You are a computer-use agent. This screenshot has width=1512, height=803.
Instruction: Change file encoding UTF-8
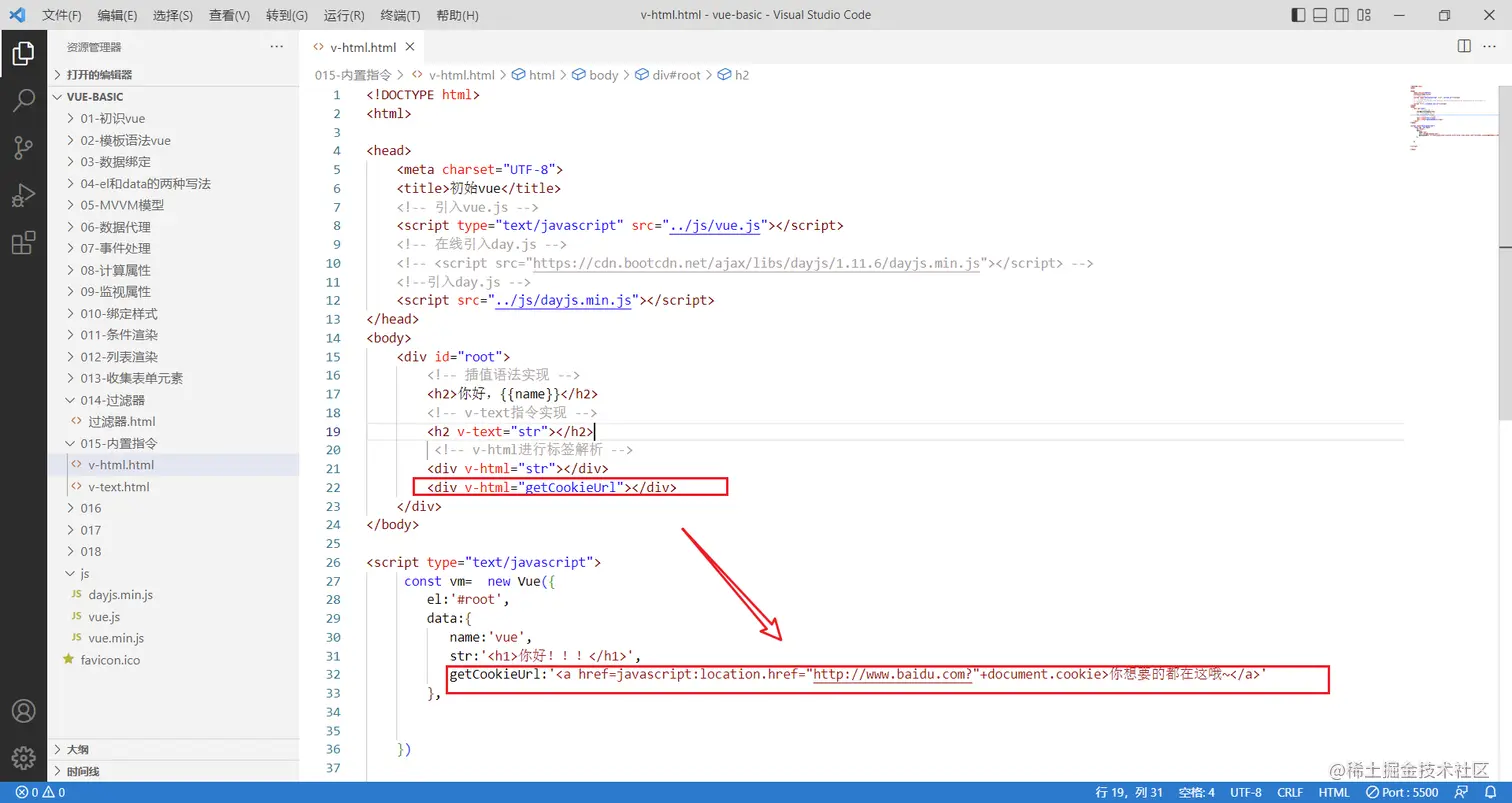click(x=1245, y=792)
